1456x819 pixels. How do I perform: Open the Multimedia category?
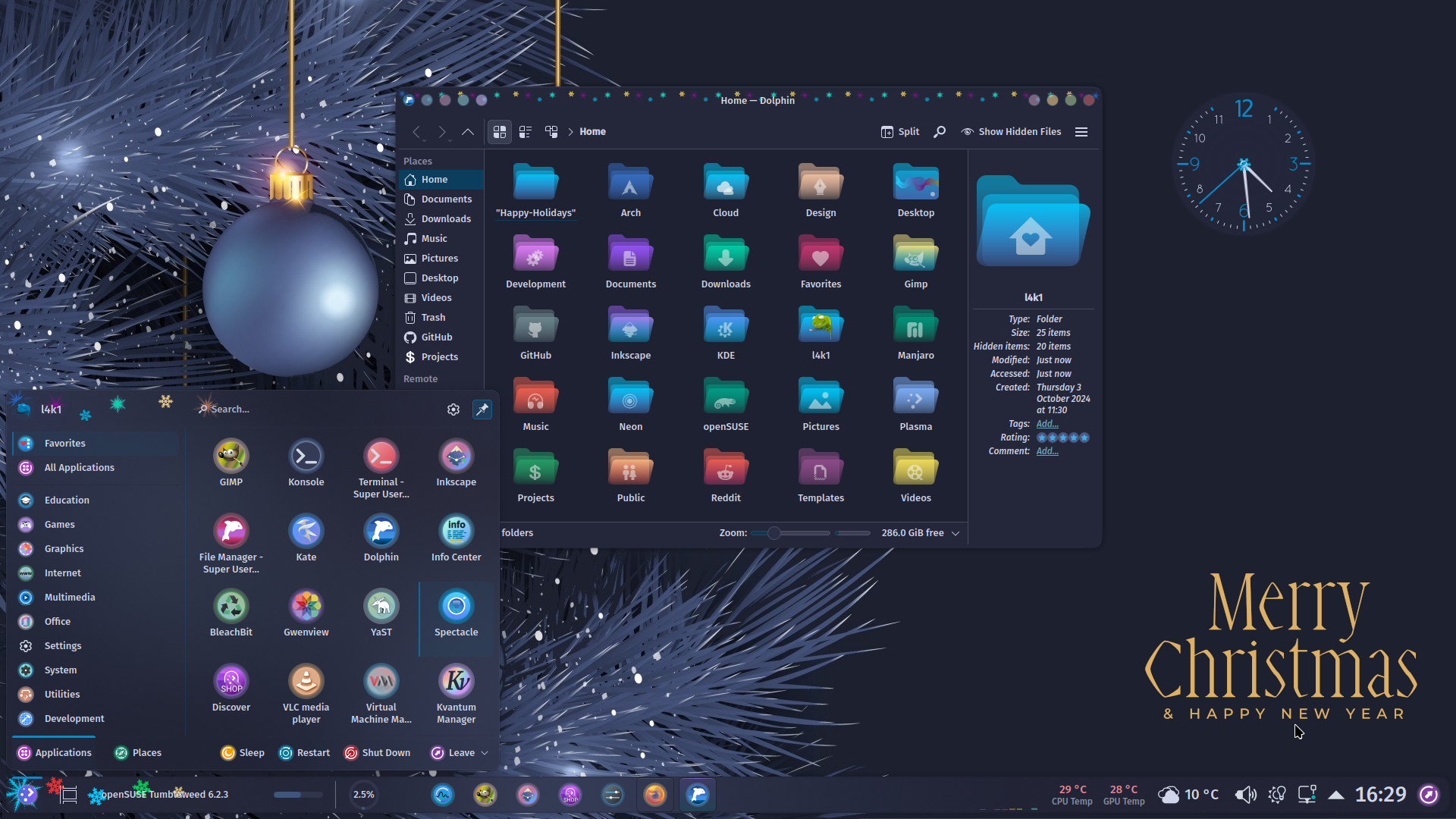[96, 598]
